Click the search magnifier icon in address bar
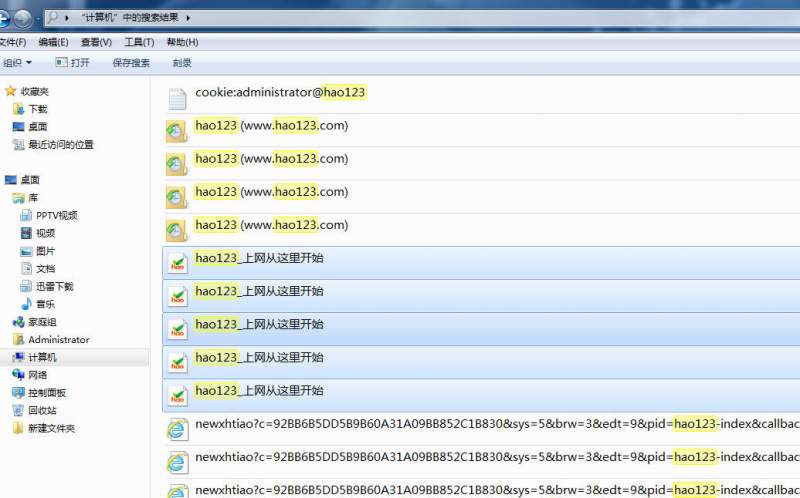The image size is (800, 498). [x=53, y=17]
